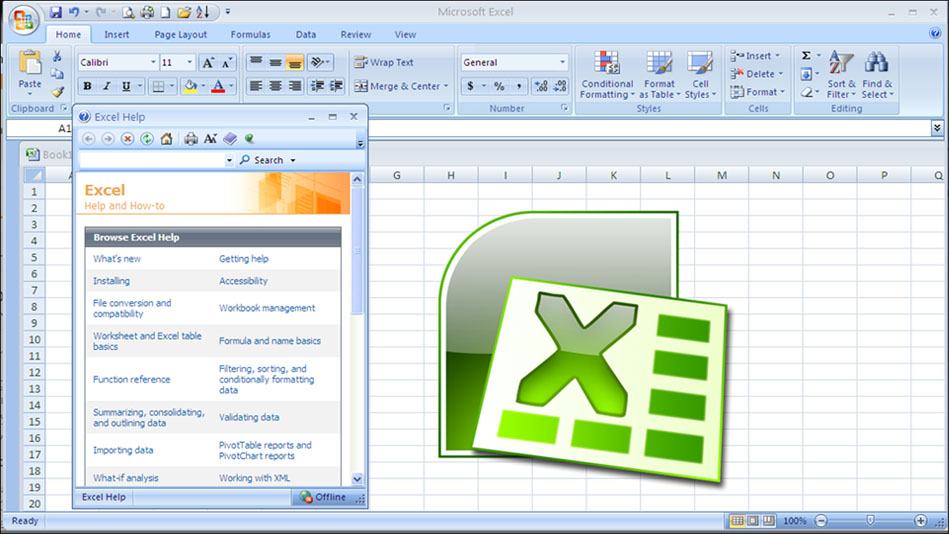
Task: Click the Excel Help search text box
Action: [x=151, y=160]
